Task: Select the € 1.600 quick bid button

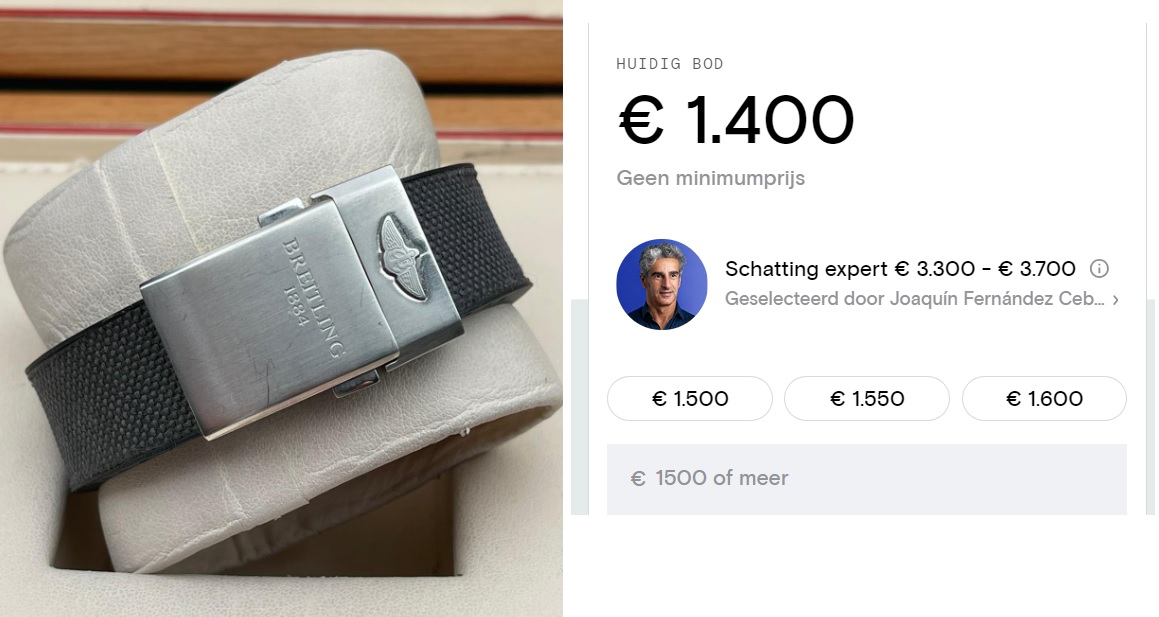Action: pos(1044,398)
